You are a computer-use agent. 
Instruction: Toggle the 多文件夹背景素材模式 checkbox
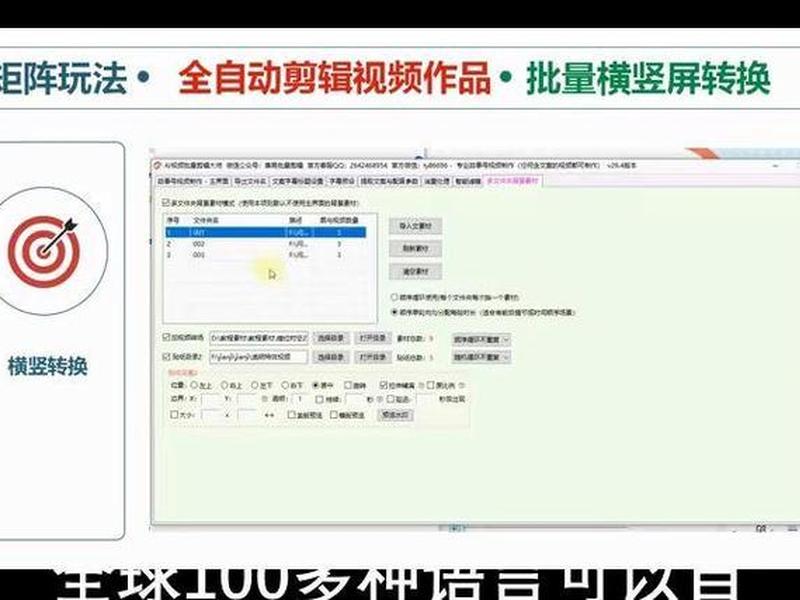pos(166,203)
